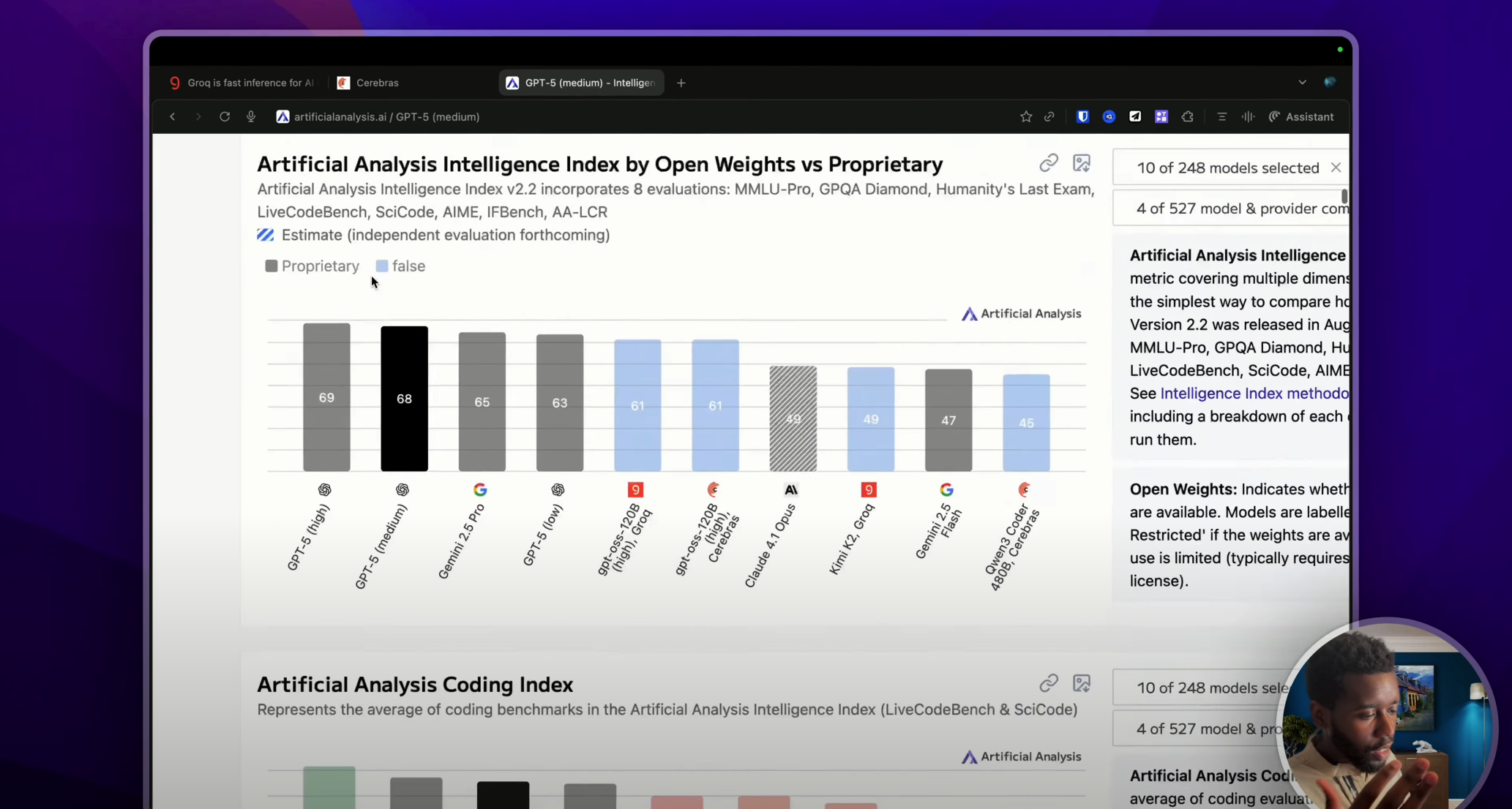The image size is (1512, 809).
Task: Copy page link from address bar link icon
Action: point(1049,116)
